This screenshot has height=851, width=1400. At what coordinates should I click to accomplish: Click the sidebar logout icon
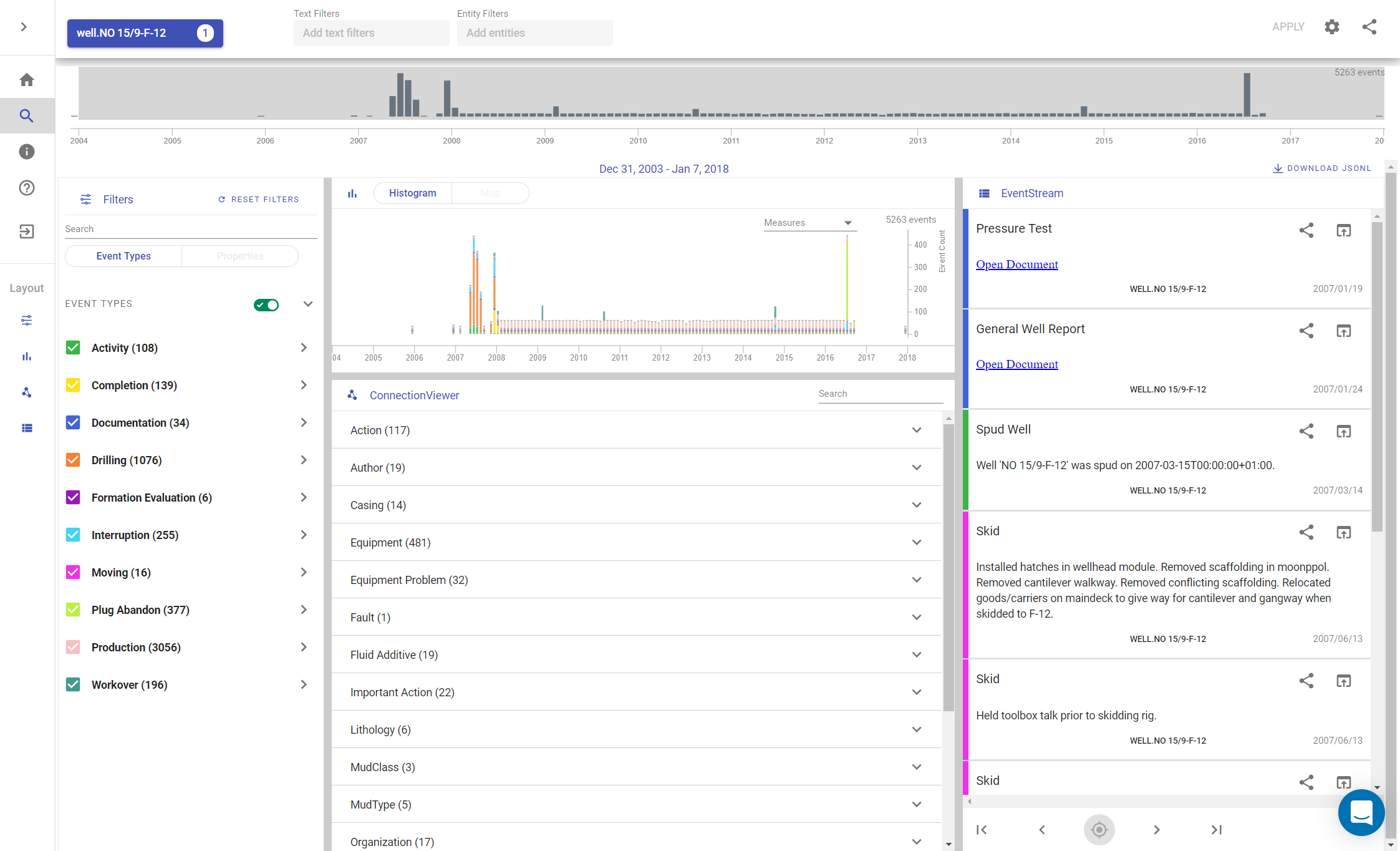click(26, 231)
